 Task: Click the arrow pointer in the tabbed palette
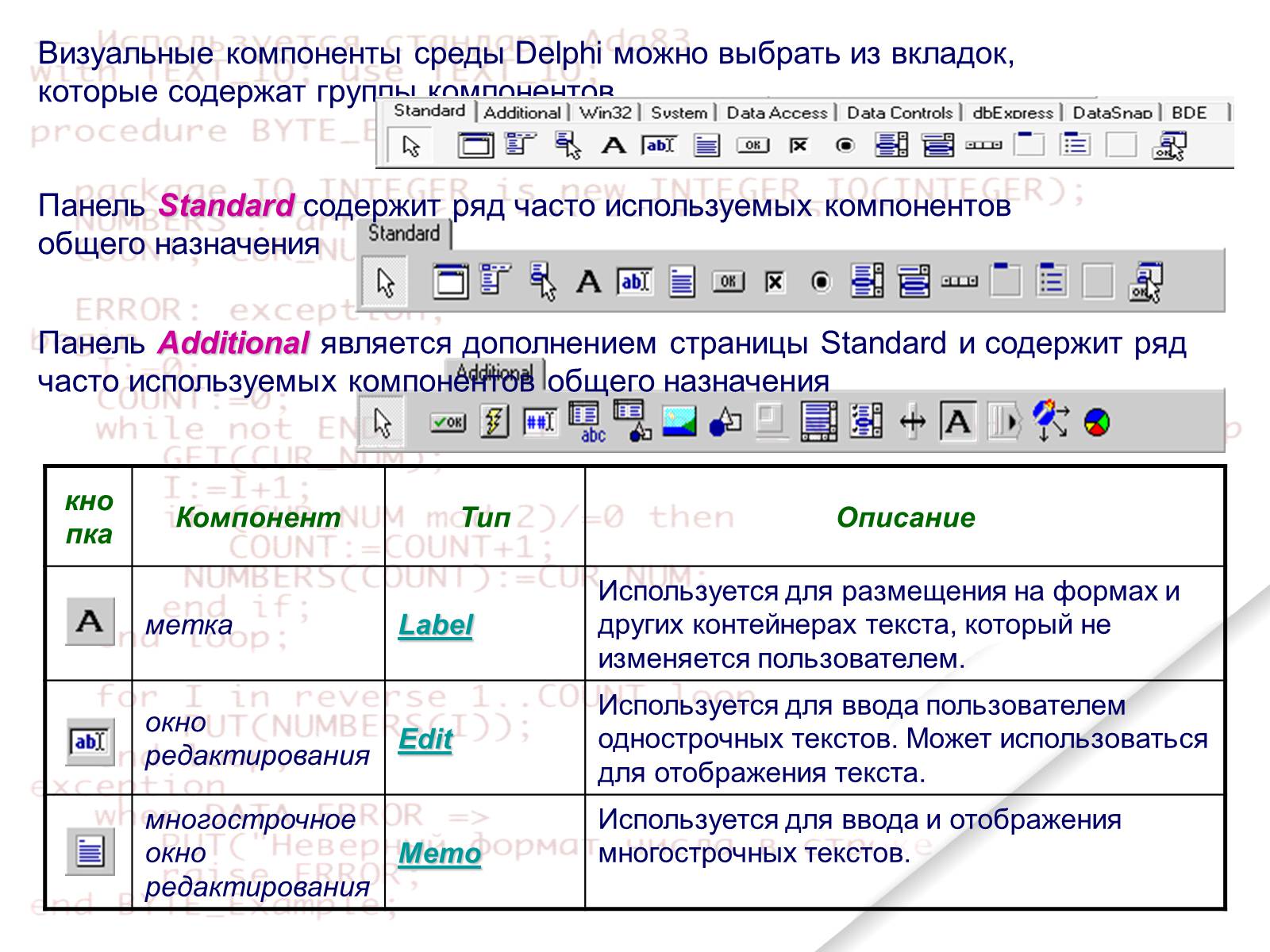[410, 146]
